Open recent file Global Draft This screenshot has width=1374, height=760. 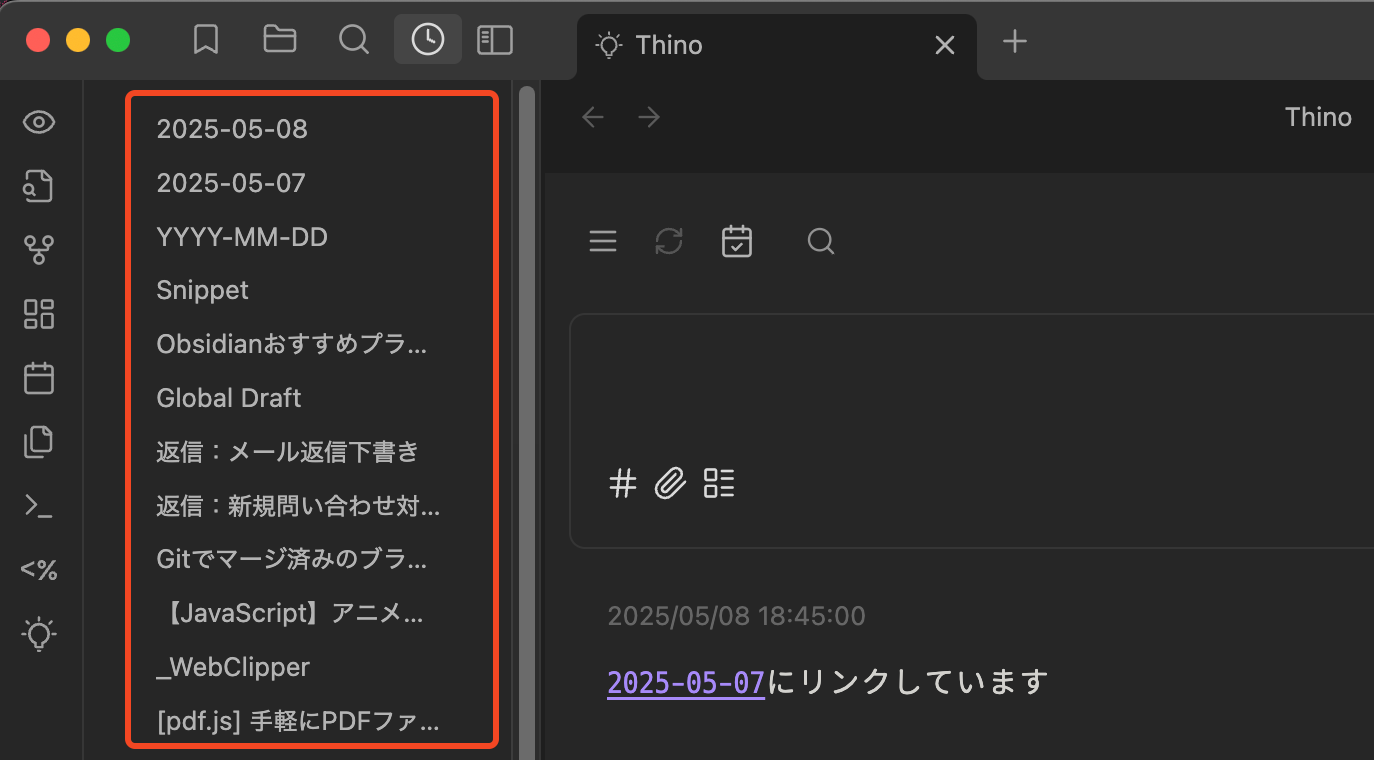click(x=229, y=398)
